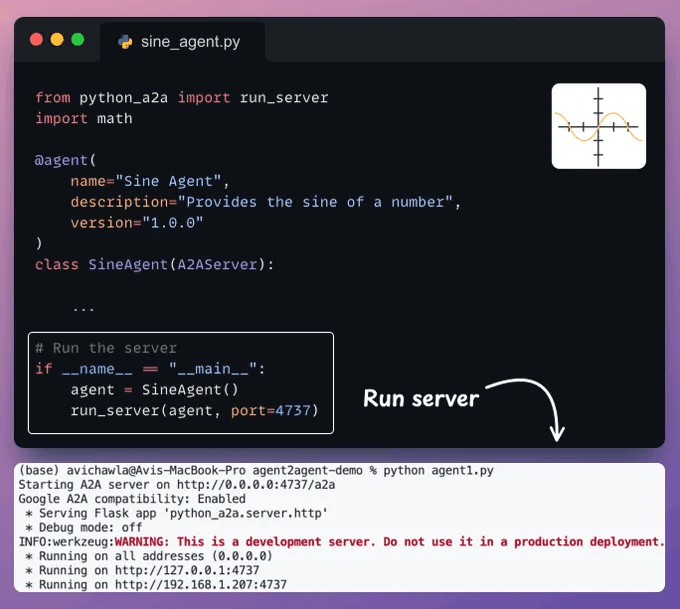Click the 'import math' line
This screenshot has width=680, height=609.
click(x=84, y=118)
